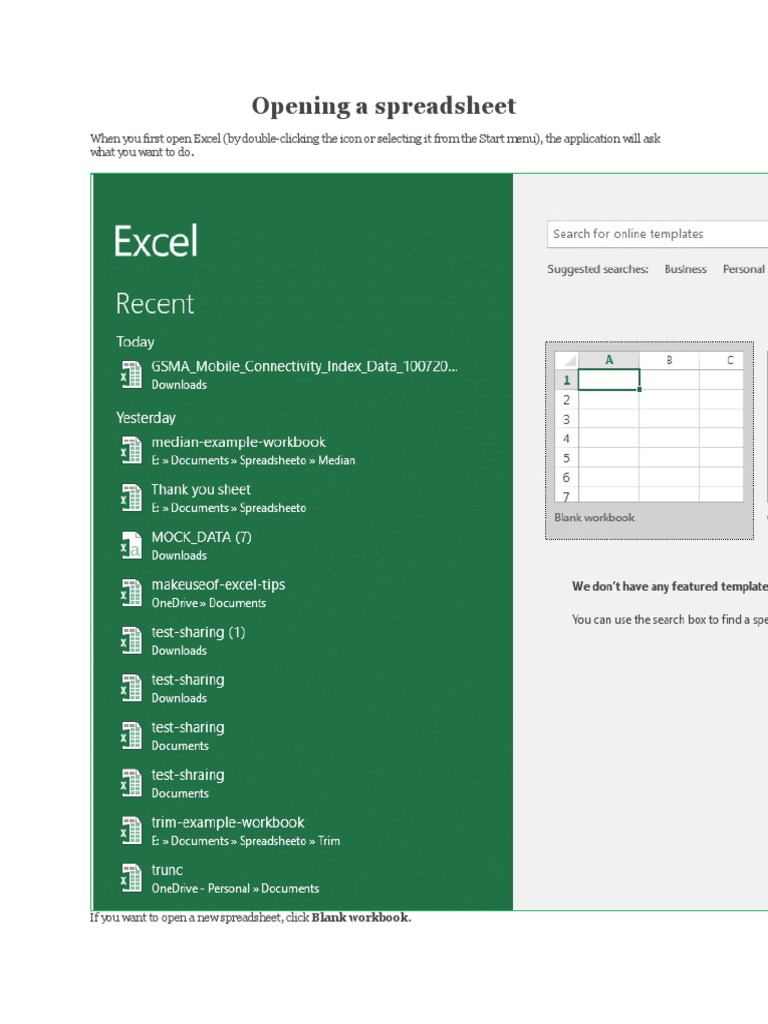Open trim-example-workbook recent file
Screen dimensions: 768x1024
pyautogui.click(x=231, y=831)
